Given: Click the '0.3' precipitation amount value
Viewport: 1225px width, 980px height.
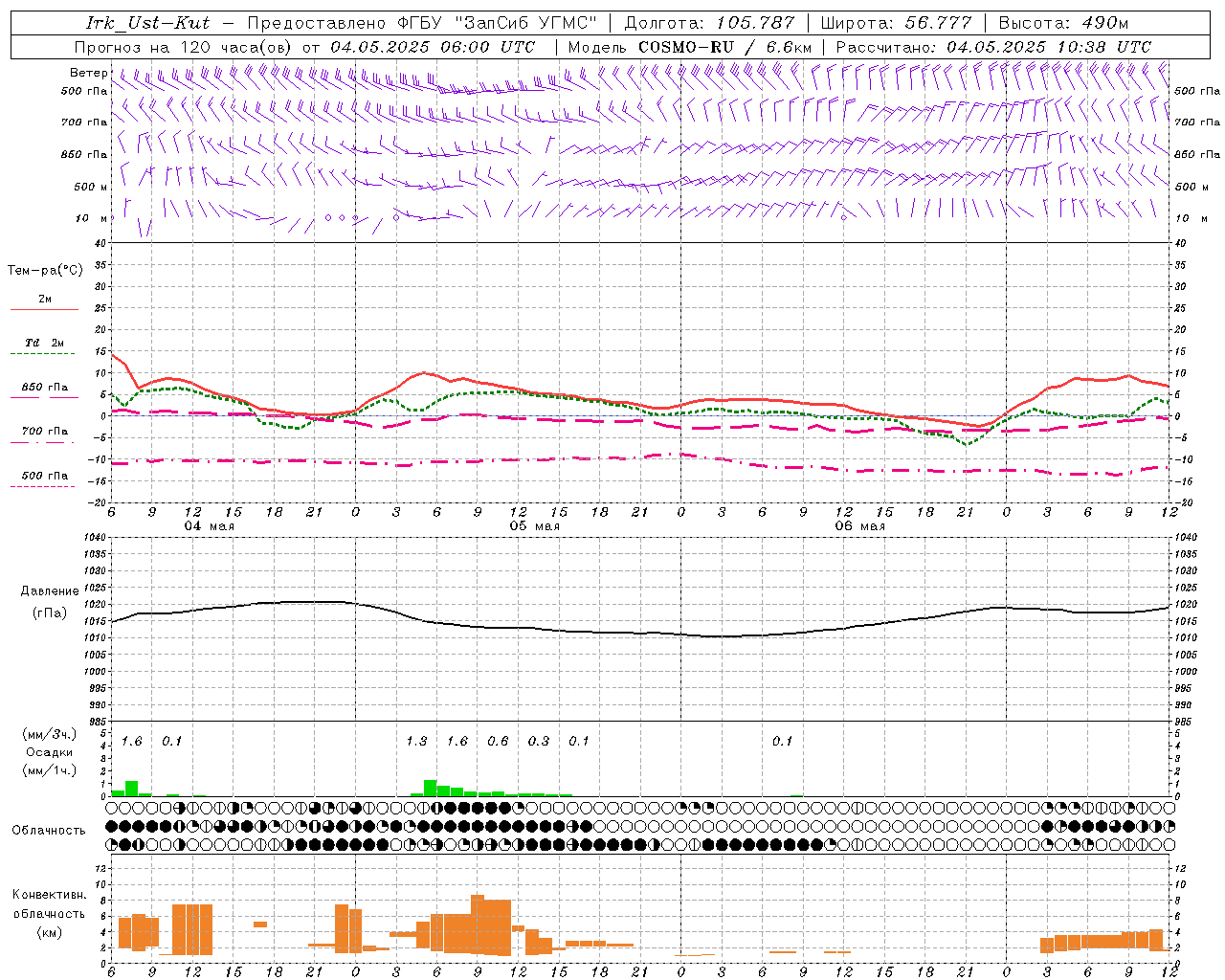Looking at the screenshot, I should [539, 742].
